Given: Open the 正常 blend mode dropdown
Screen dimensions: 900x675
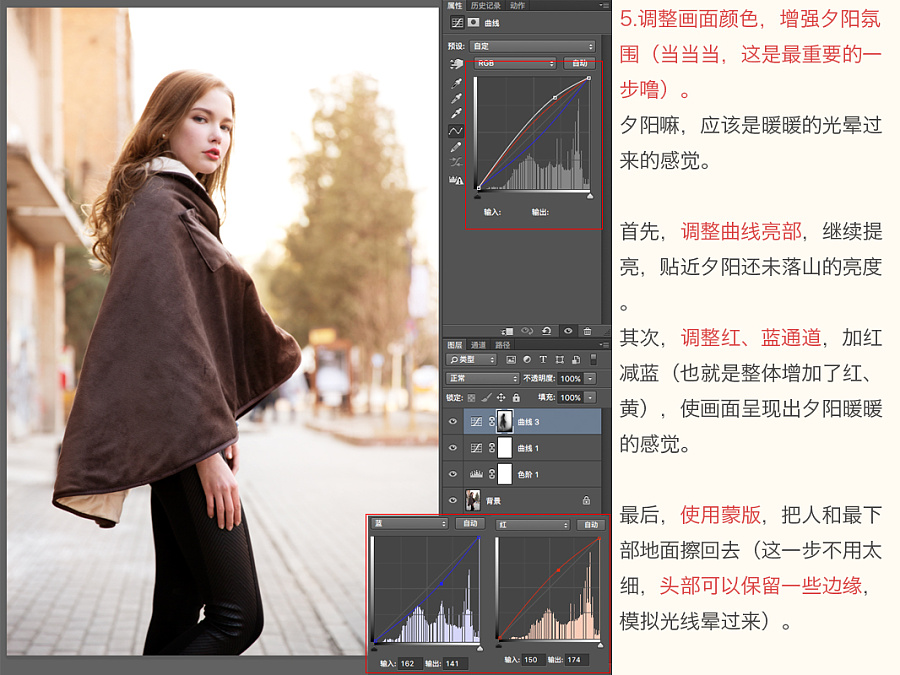Looking at the screenshot, I should (482, 379).
